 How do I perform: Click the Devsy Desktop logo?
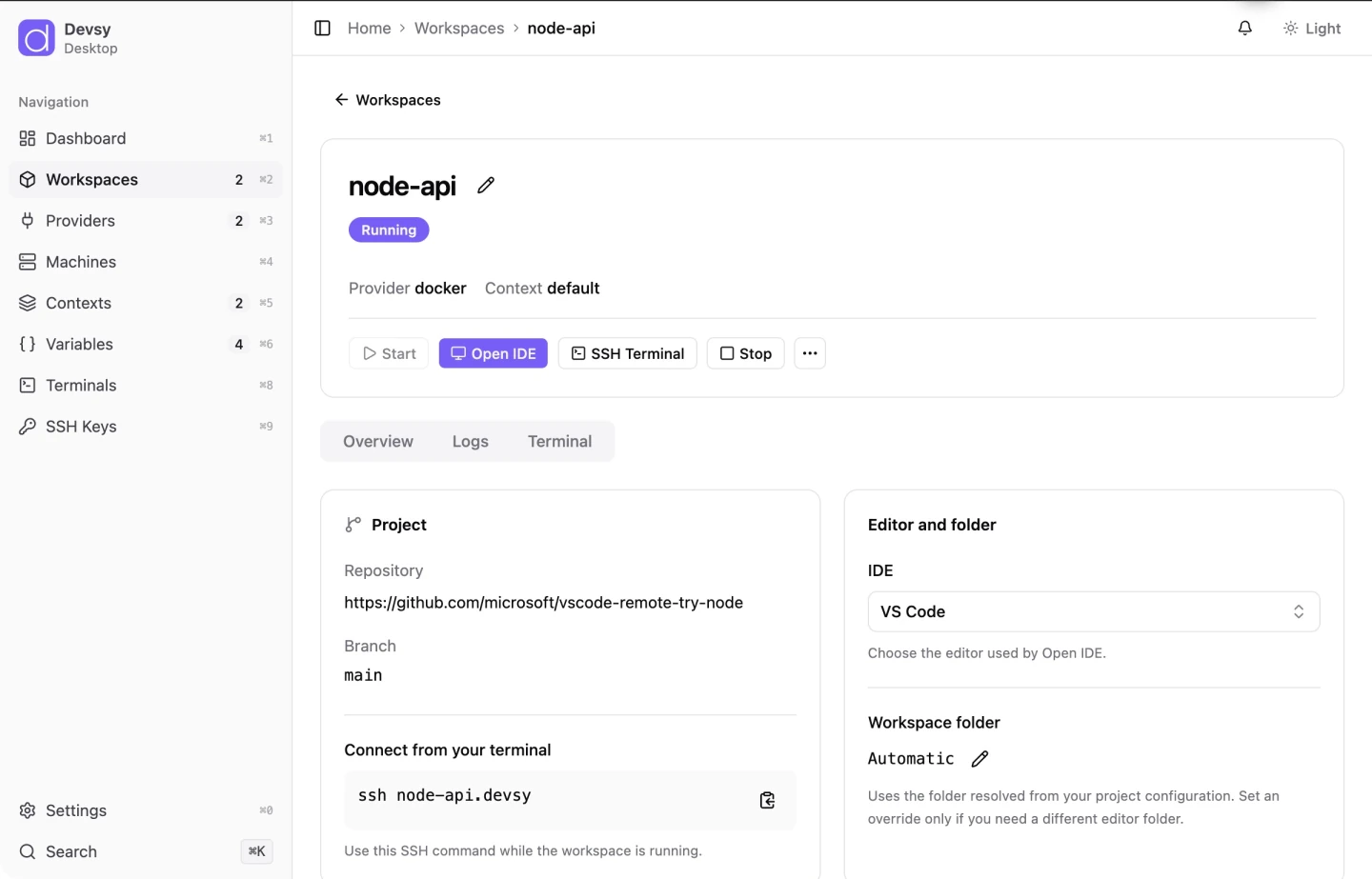(36, 38)
